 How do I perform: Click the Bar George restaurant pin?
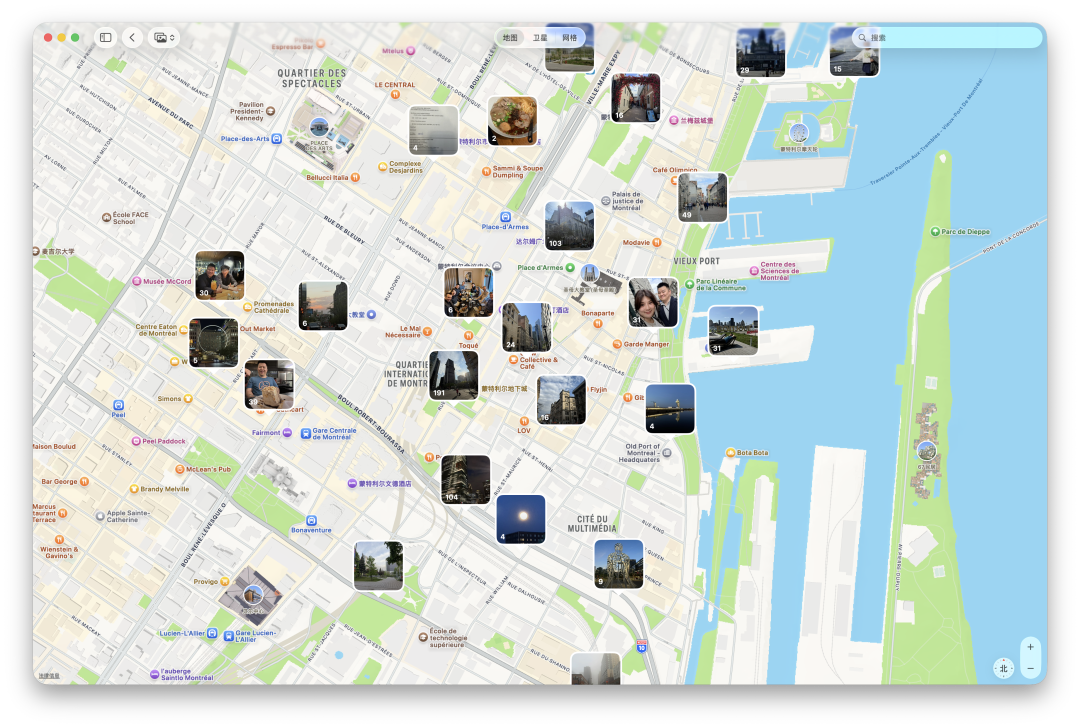point(84,481)
